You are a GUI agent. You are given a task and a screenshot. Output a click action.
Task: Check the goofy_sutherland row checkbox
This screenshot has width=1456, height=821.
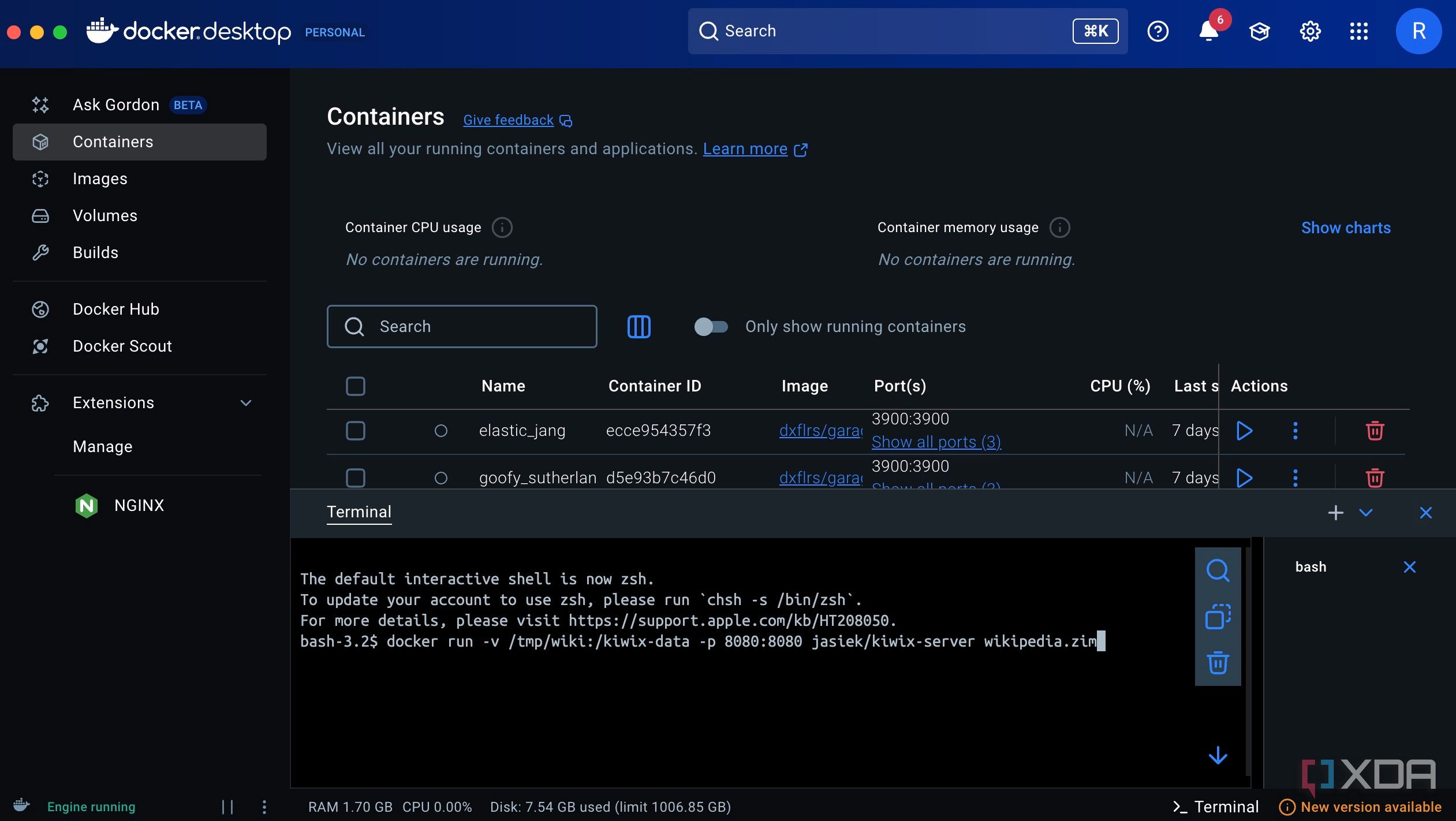click(355, 478)
